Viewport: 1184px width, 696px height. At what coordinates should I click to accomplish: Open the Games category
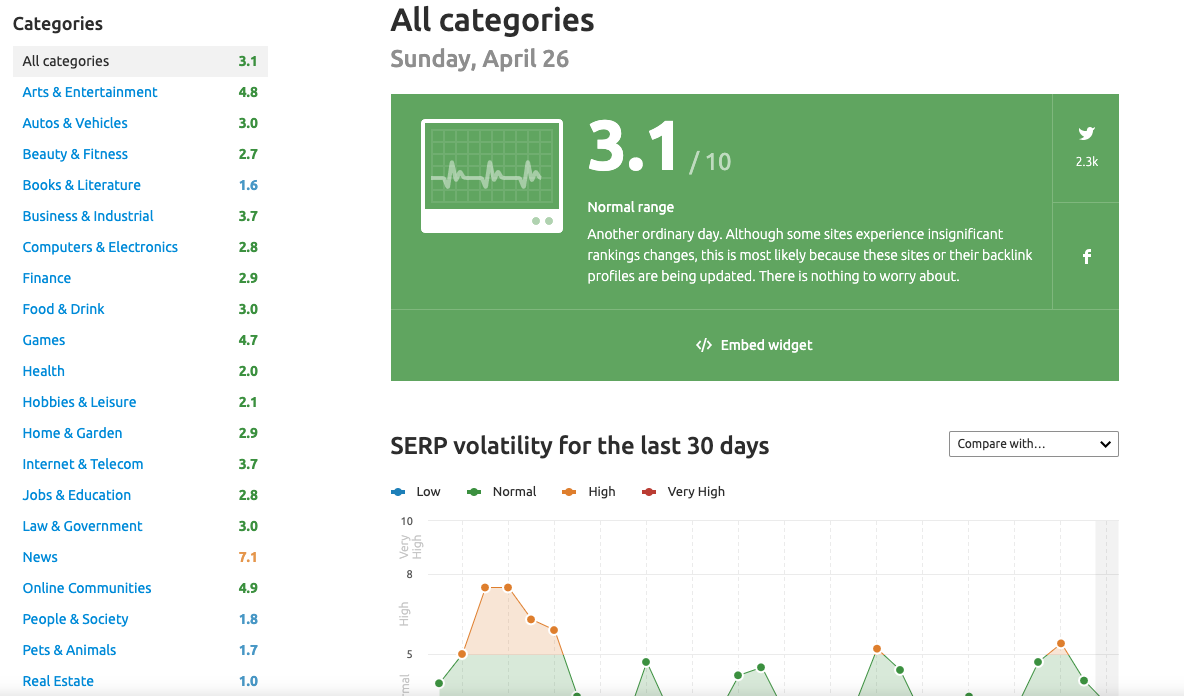coord(43,339)
